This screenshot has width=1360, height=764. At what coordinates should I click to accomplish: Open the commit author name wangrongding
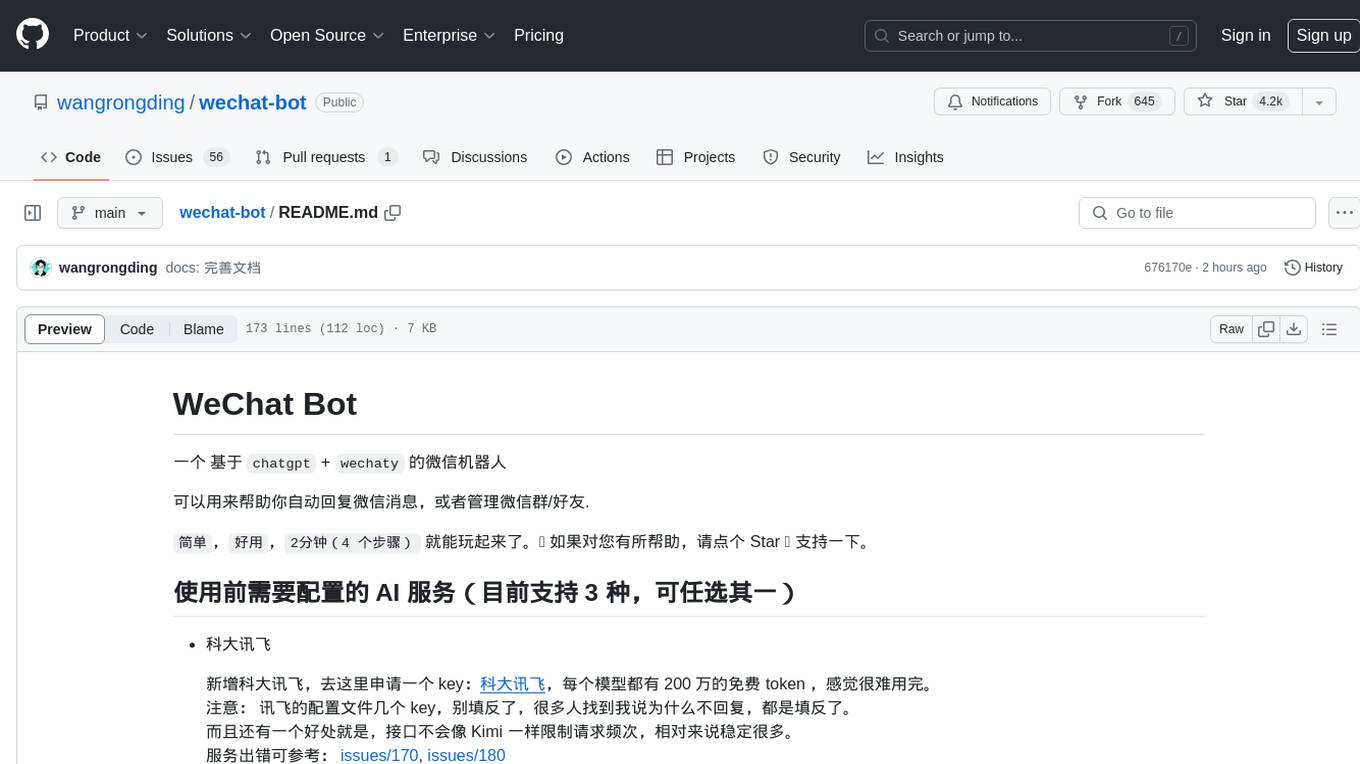[108, 268]
